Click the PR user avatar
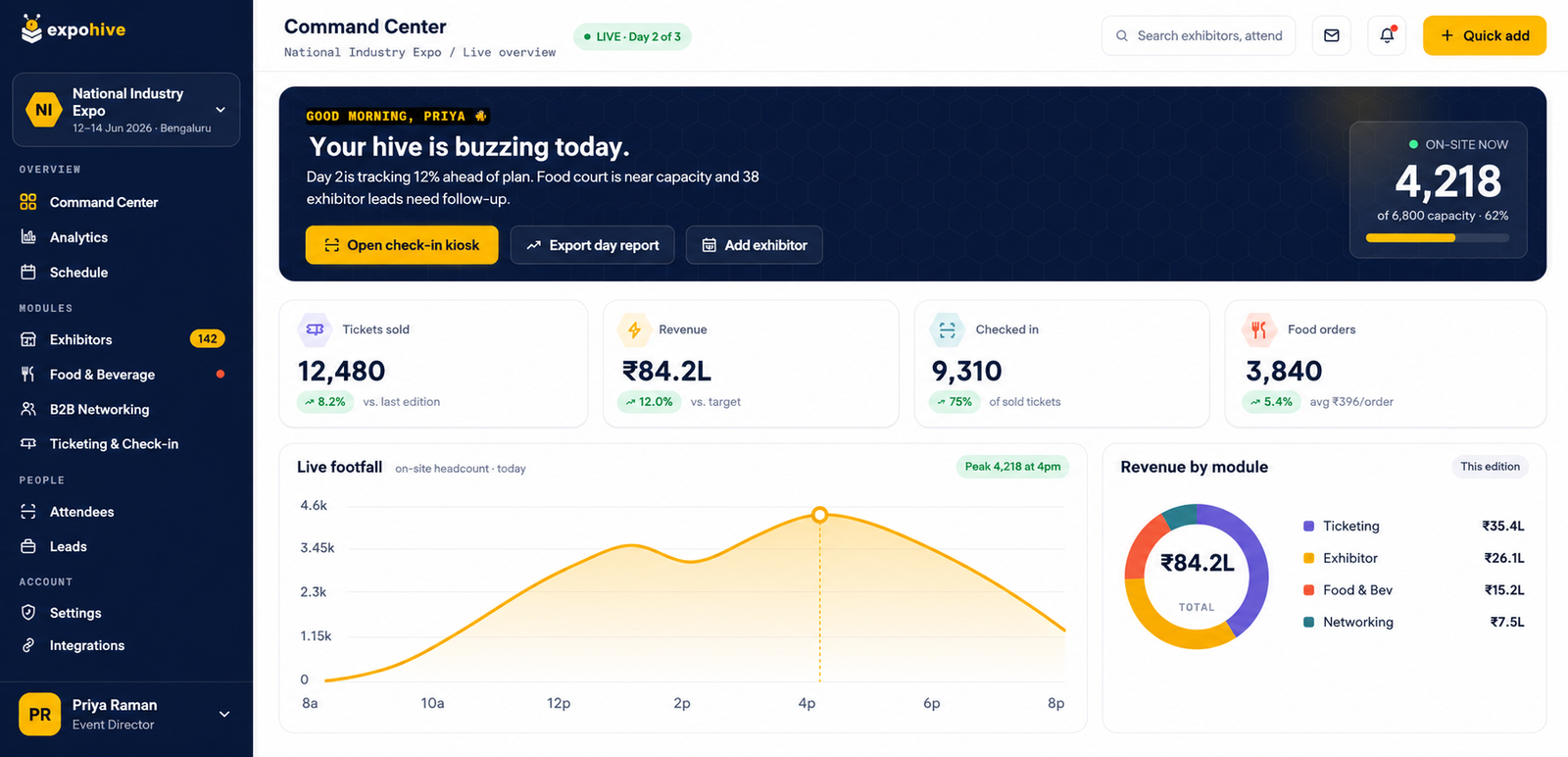The height and width of the screenshot is (757, 1568). click(39, 715)
